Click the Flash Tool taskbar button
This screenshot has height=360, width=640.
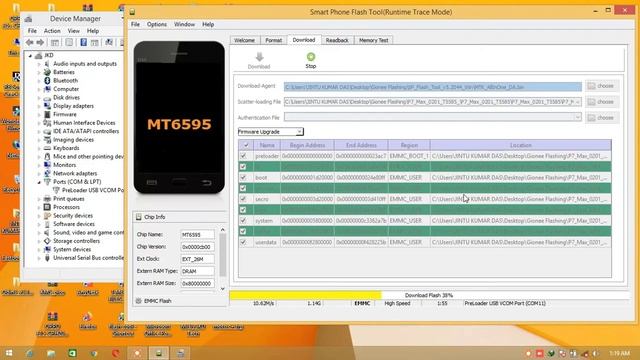tap(158, 353)
